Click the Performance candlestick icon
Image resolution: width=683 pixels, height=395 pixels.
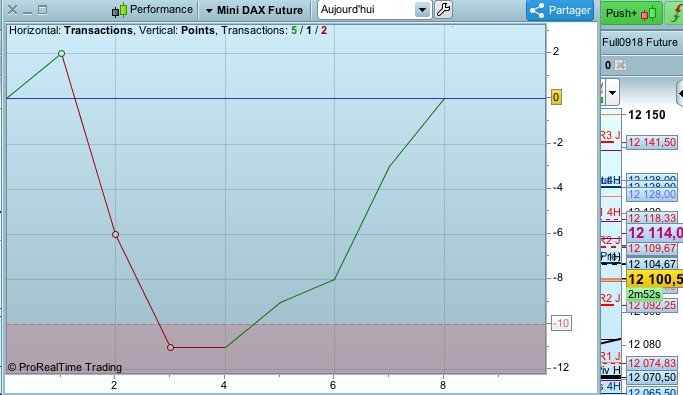point(119,10)
